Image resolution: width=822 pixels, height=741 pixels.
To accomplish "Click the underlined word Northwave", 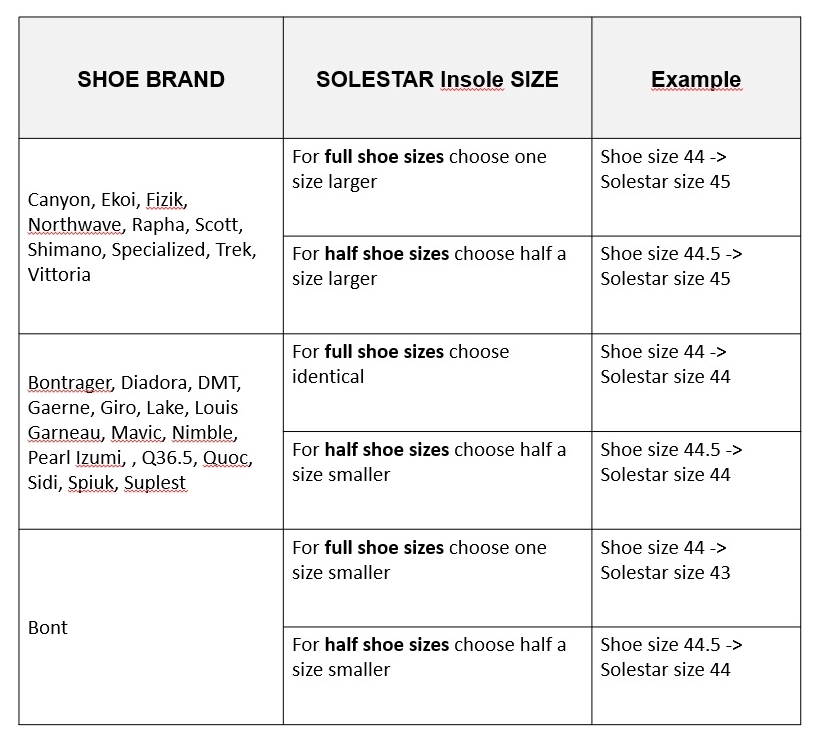I will (x=75, y=224).
